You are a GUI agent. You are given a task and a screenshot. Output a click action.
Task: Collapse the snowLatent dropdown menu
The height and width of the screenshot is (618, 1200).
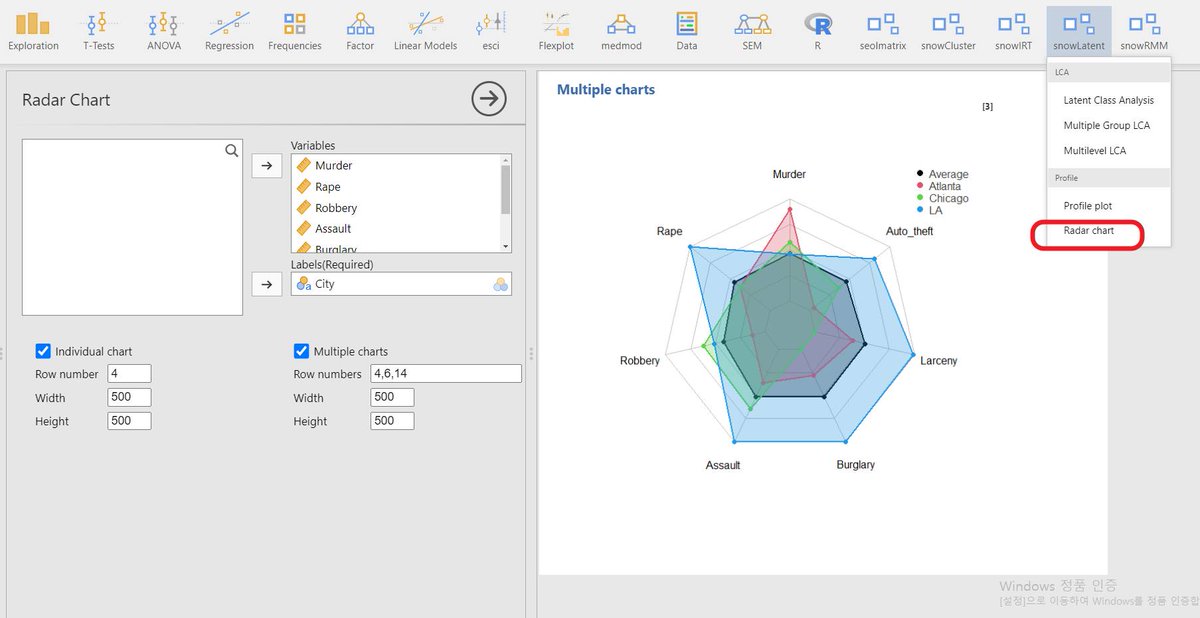[x=1079, y=31]
